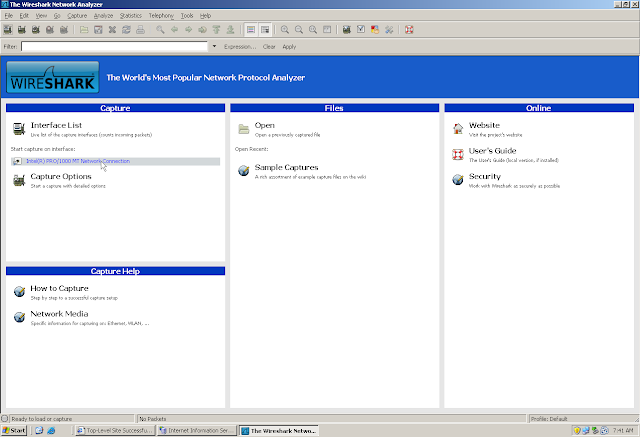640x437 pixels.
Task: Click the Restart capture toolbar icon
Action: (64, 30)
